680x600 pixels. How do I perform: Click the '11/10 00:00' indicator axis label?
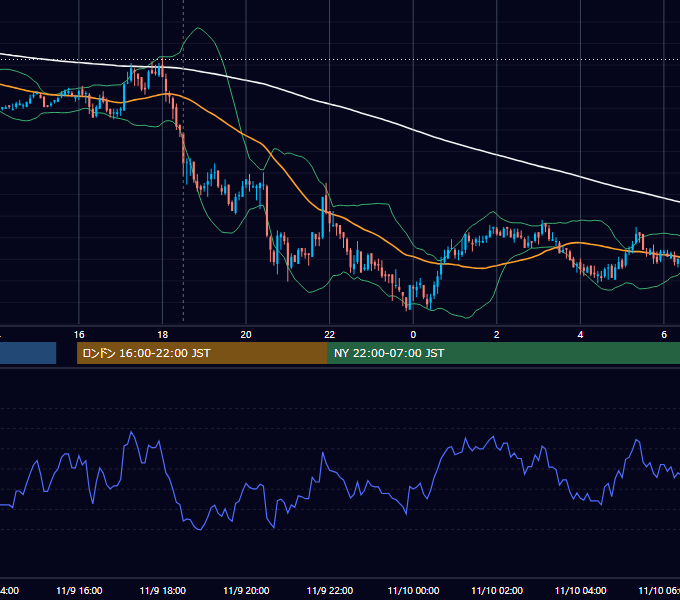[413, 590]
